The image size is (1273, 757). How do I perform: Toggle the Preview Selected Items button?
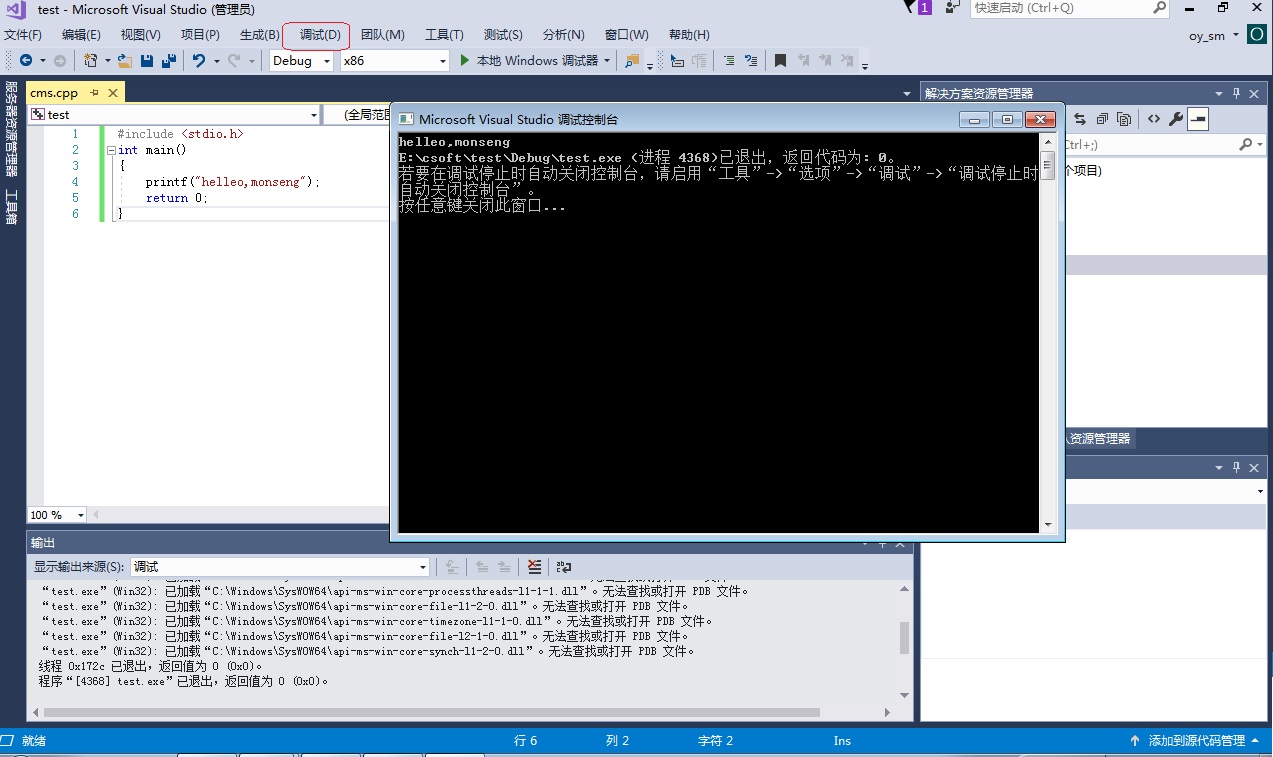pos(1198,119)
